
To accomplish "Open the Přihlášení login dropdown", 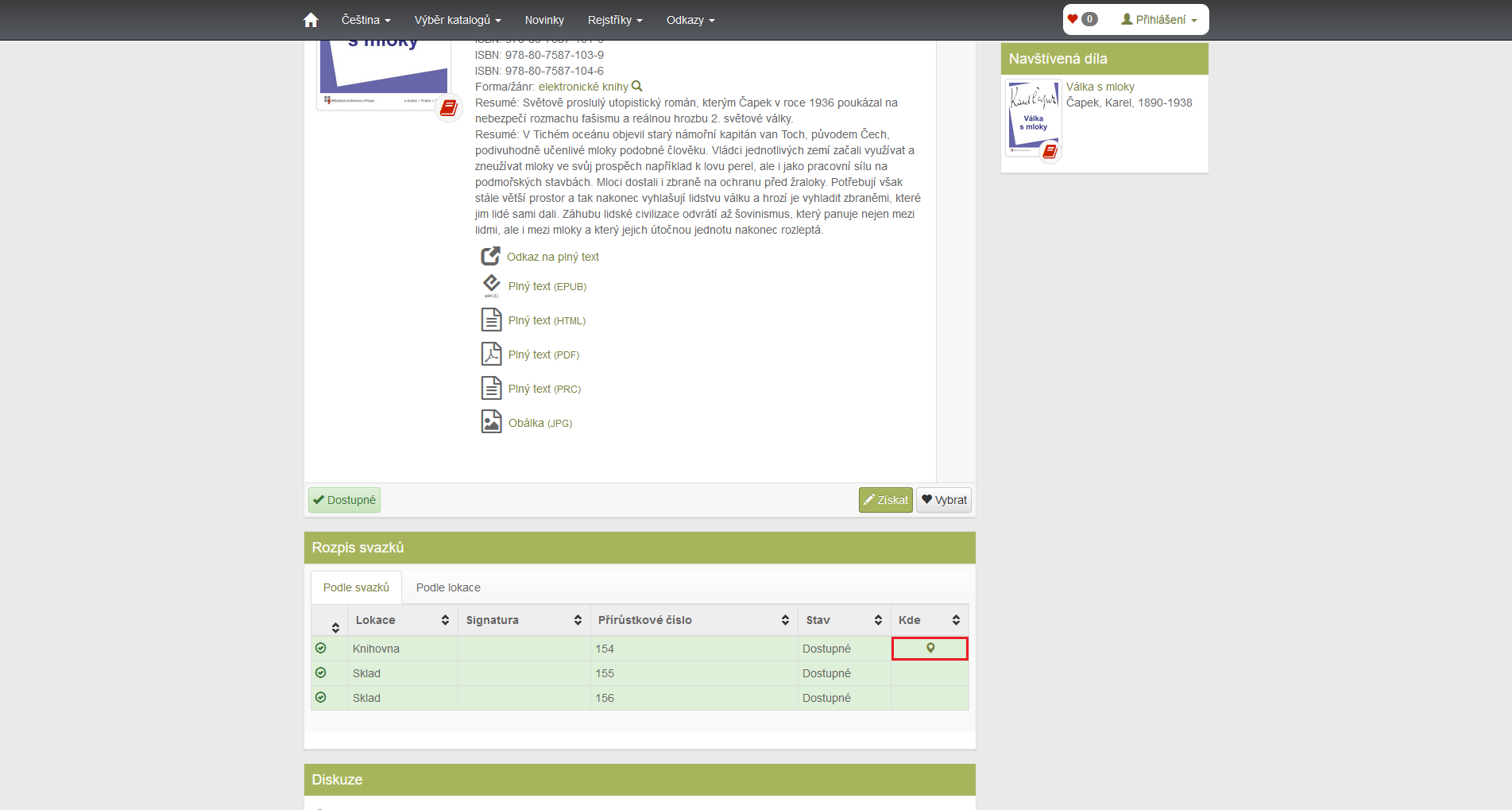I will pyautogui.click(x=1158, y=20).
